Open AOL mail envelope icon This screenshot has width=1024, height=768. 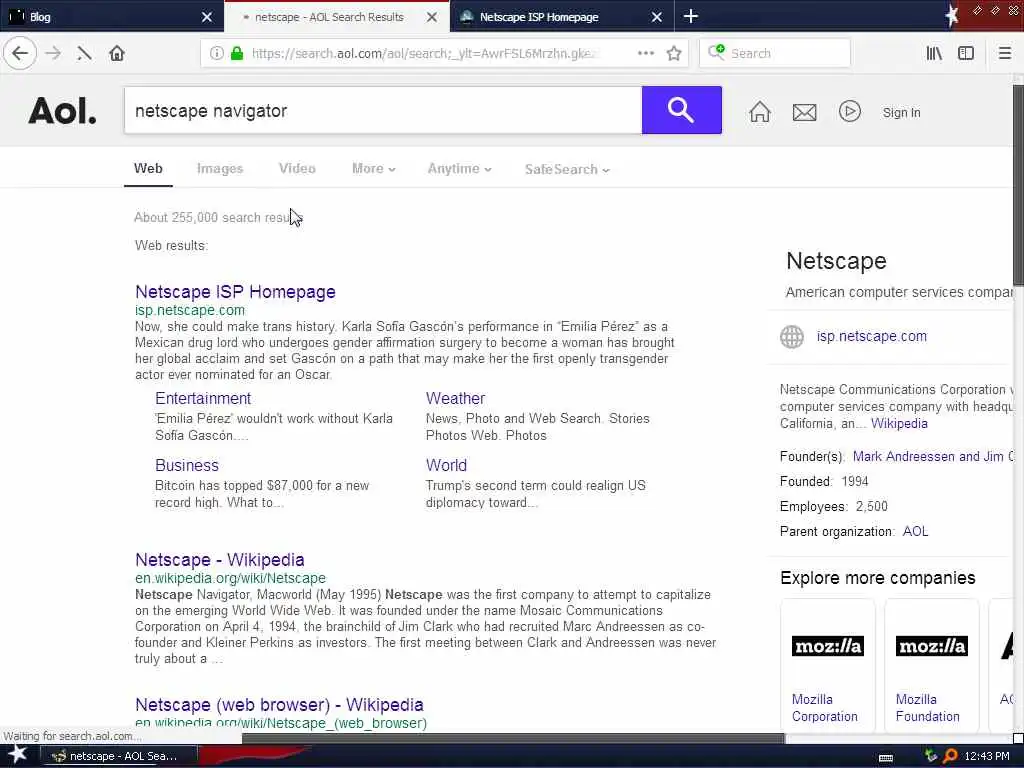pyautogui.click(x=805, y=112)
